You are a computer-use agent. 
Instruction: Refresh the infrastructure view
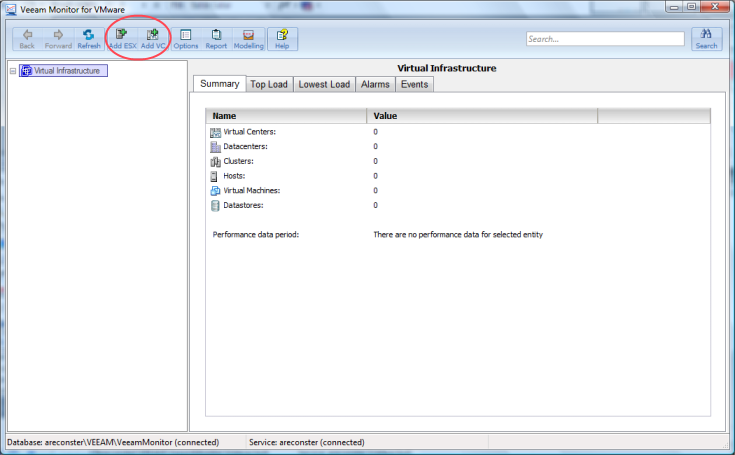pos(89,38)
